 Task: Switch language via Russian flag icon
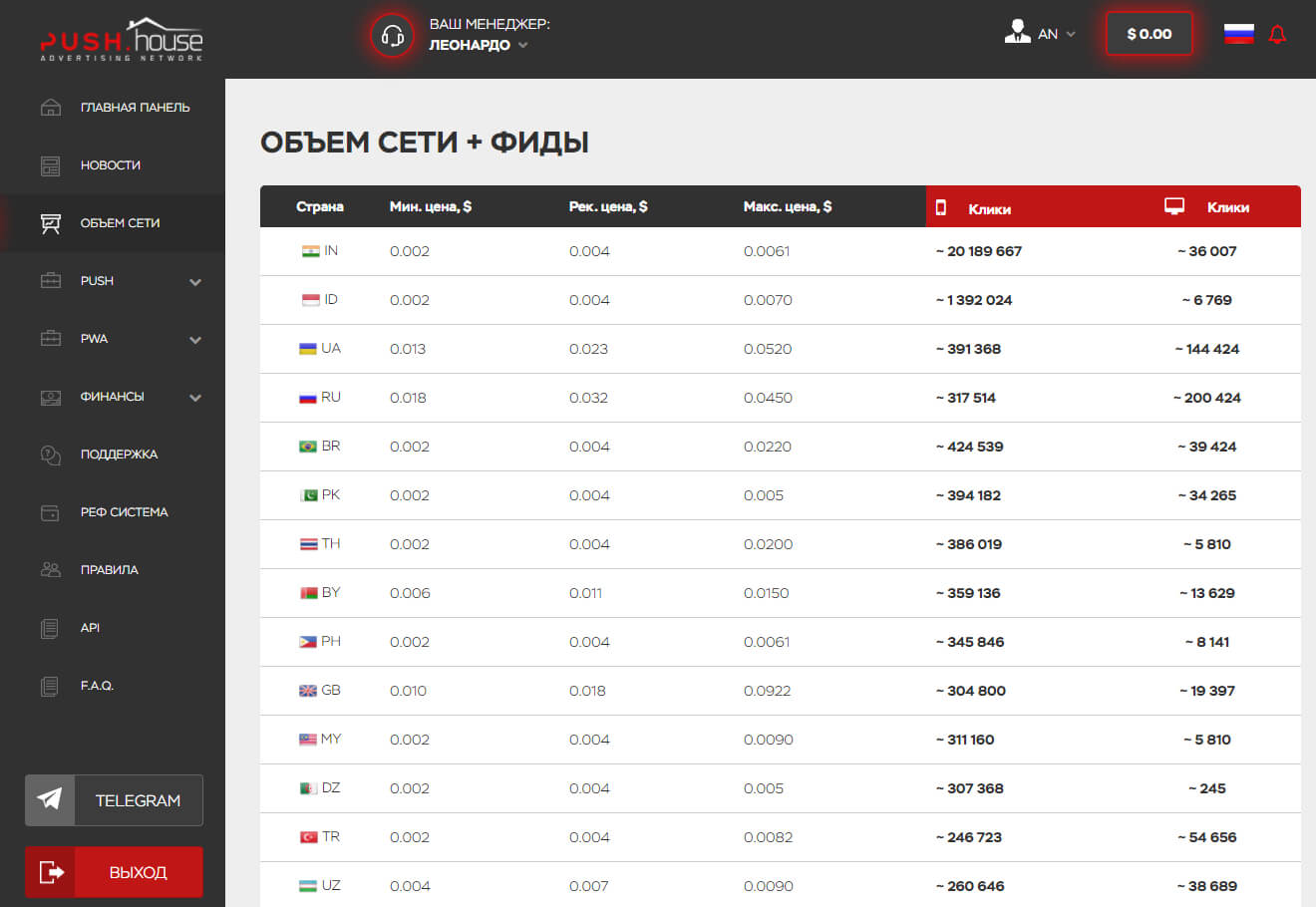[x=1238, y=34]
